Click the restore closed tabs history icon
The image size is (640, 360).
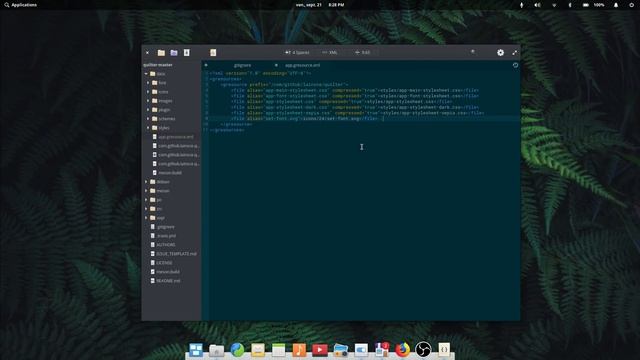[x=516, y=65]
